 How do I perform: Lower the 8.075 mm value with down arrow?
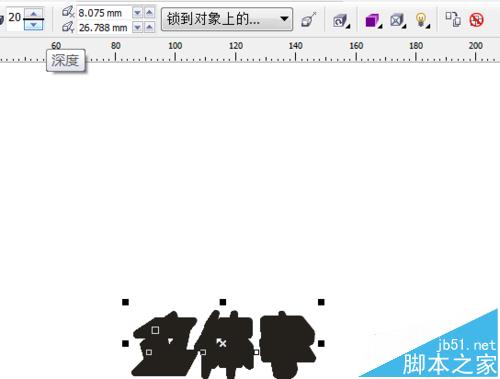[137, 13]
